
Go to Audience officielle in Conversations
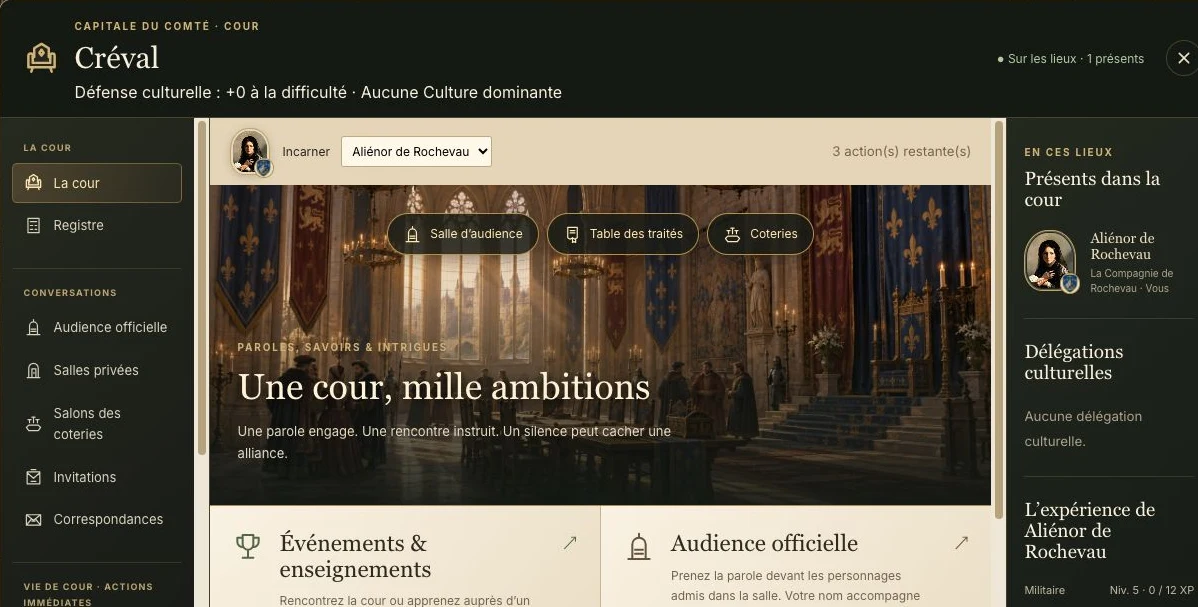[97, 327]
